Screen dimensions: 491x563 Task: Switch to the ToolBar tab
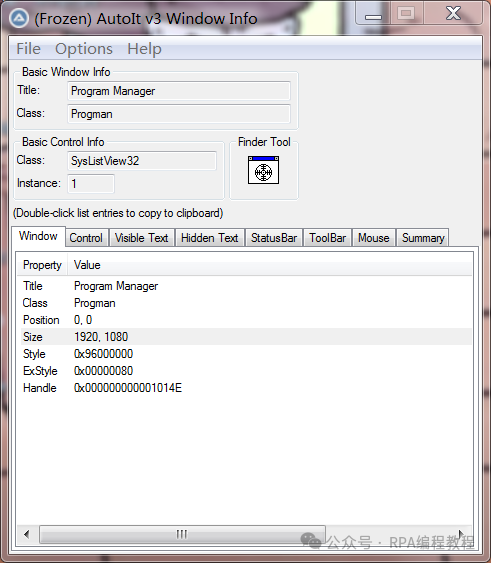click(328, 238)
